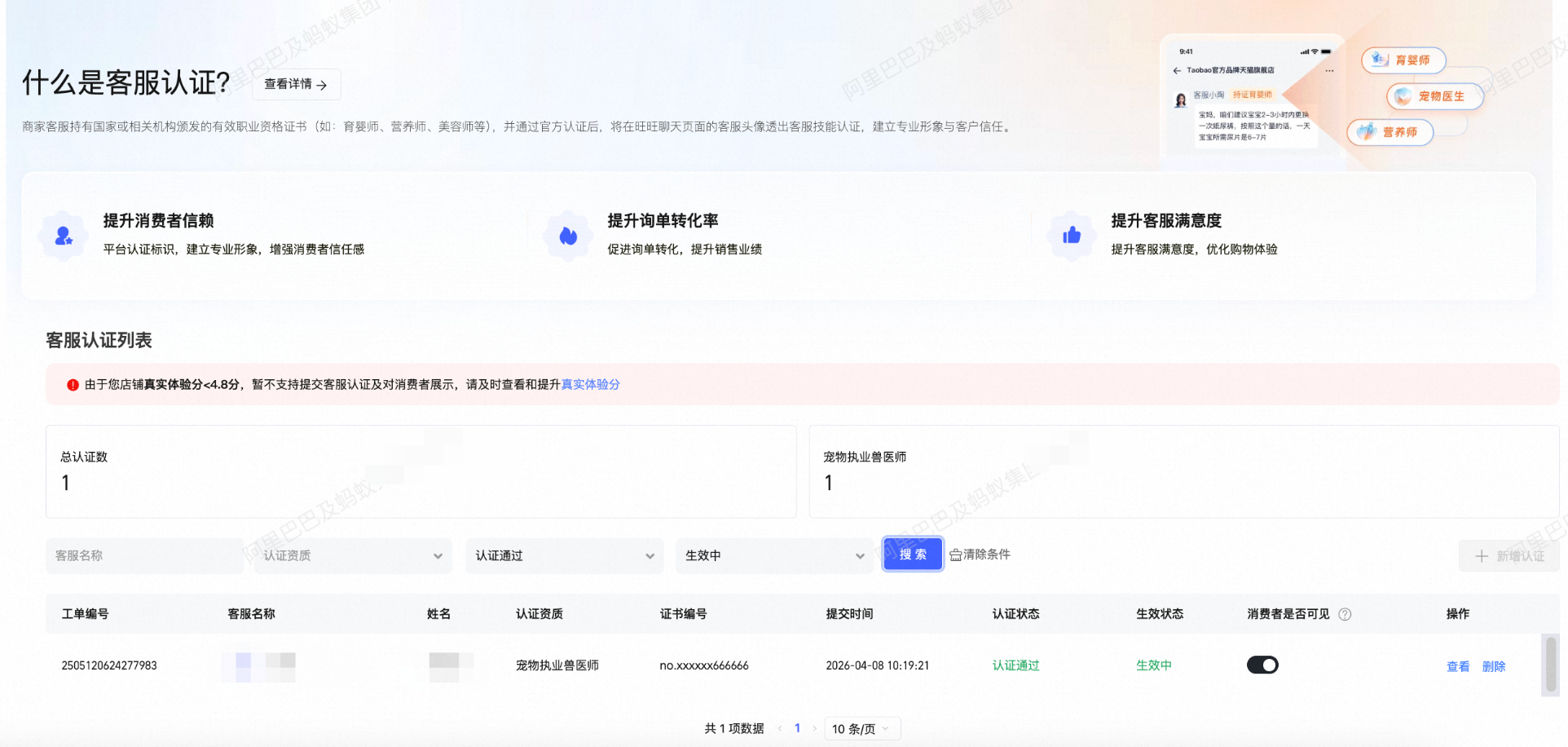Click the 宠物执业兽医师 table cell
1568x747 pixels.
point(557,665)
